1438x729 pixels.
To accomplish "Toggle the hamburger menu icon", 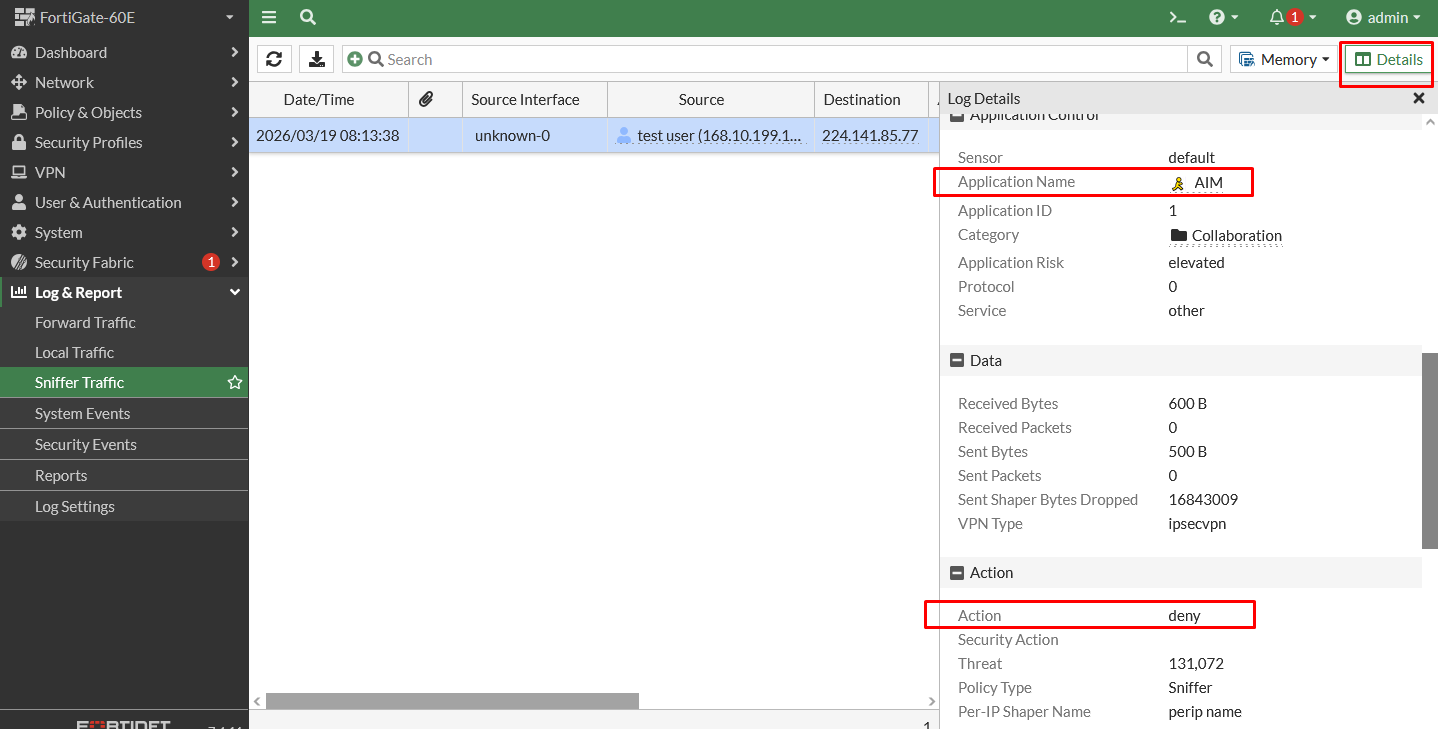I will 269,17.
